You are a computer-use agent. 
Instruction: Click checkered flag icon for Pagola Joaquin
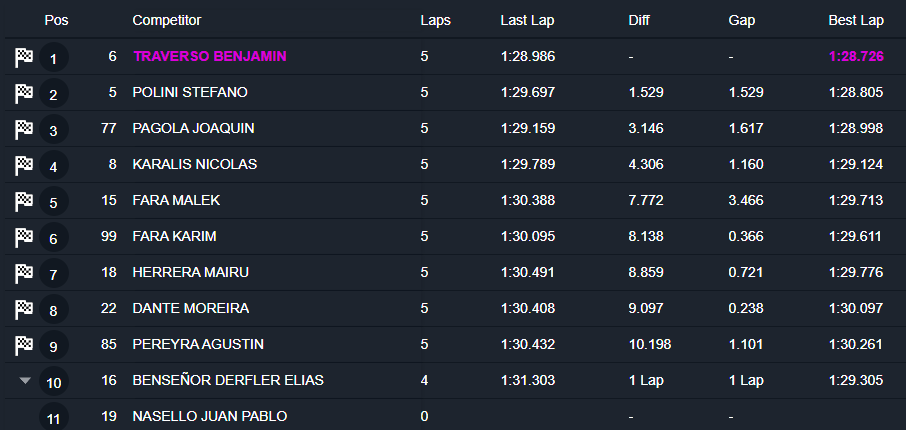(x=24, y=129)
